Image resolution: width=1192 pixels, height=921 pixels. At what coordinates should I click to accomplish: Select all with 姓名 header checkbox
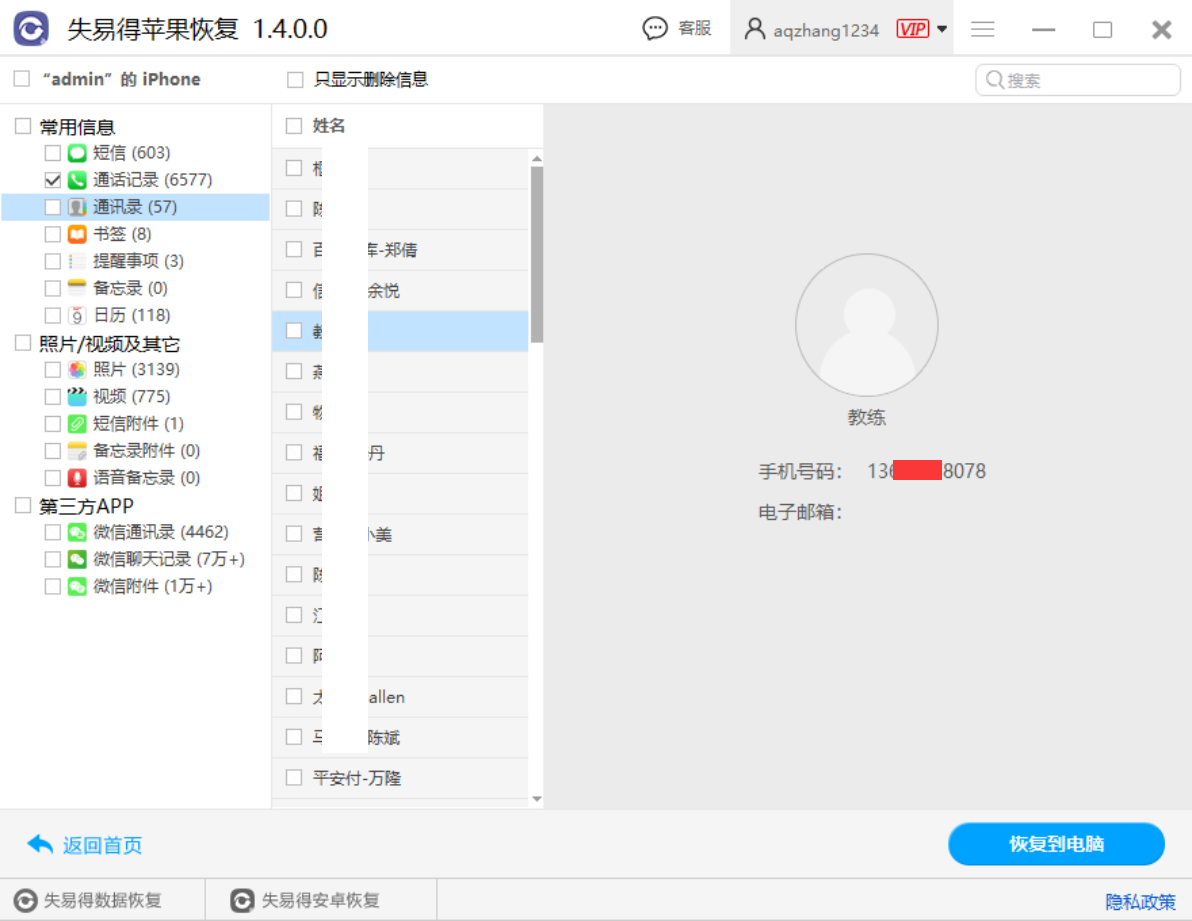click(x=293, y=125)
